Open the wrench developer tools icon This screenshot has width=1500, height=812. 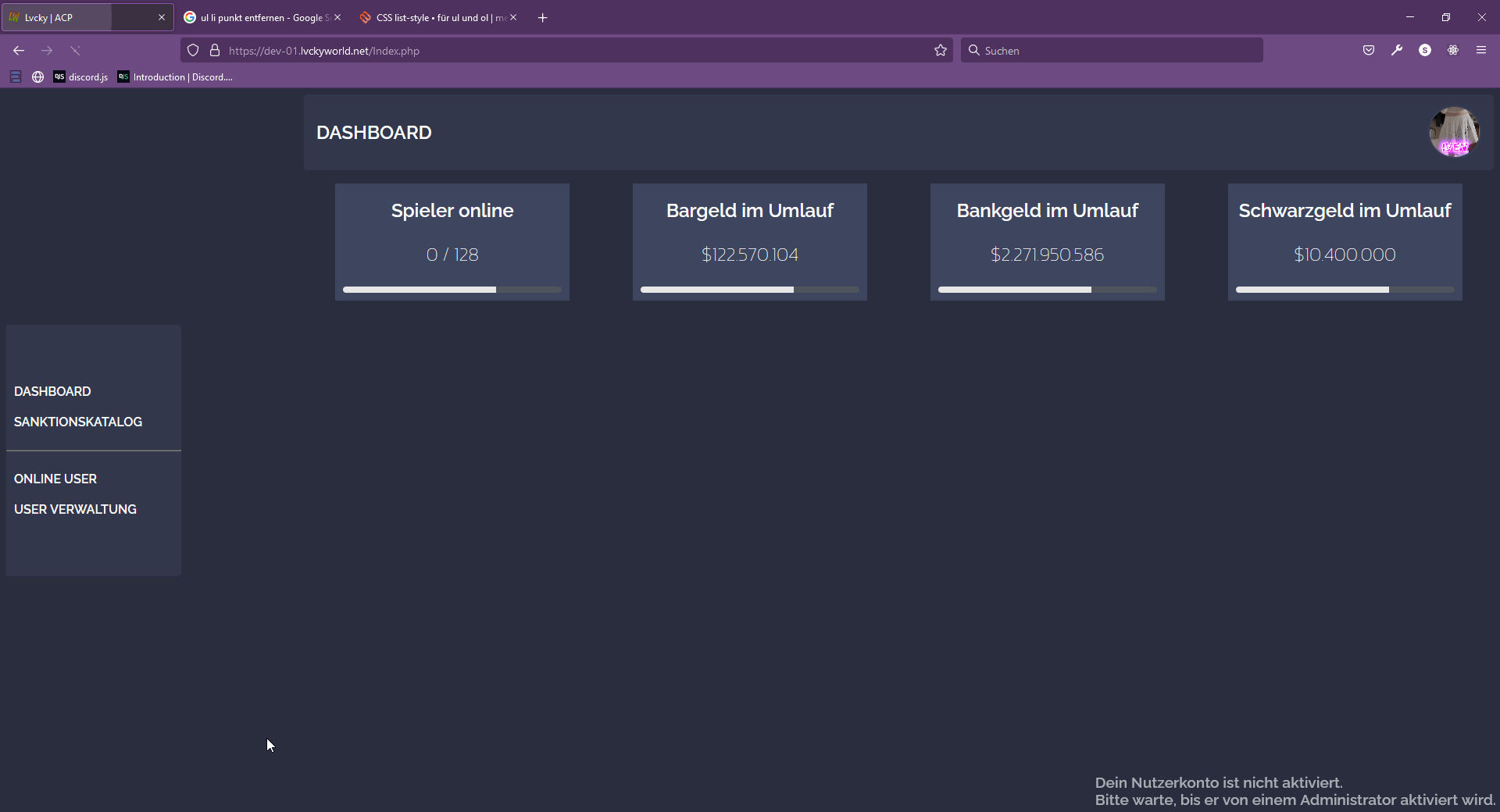pos(1397,51)
